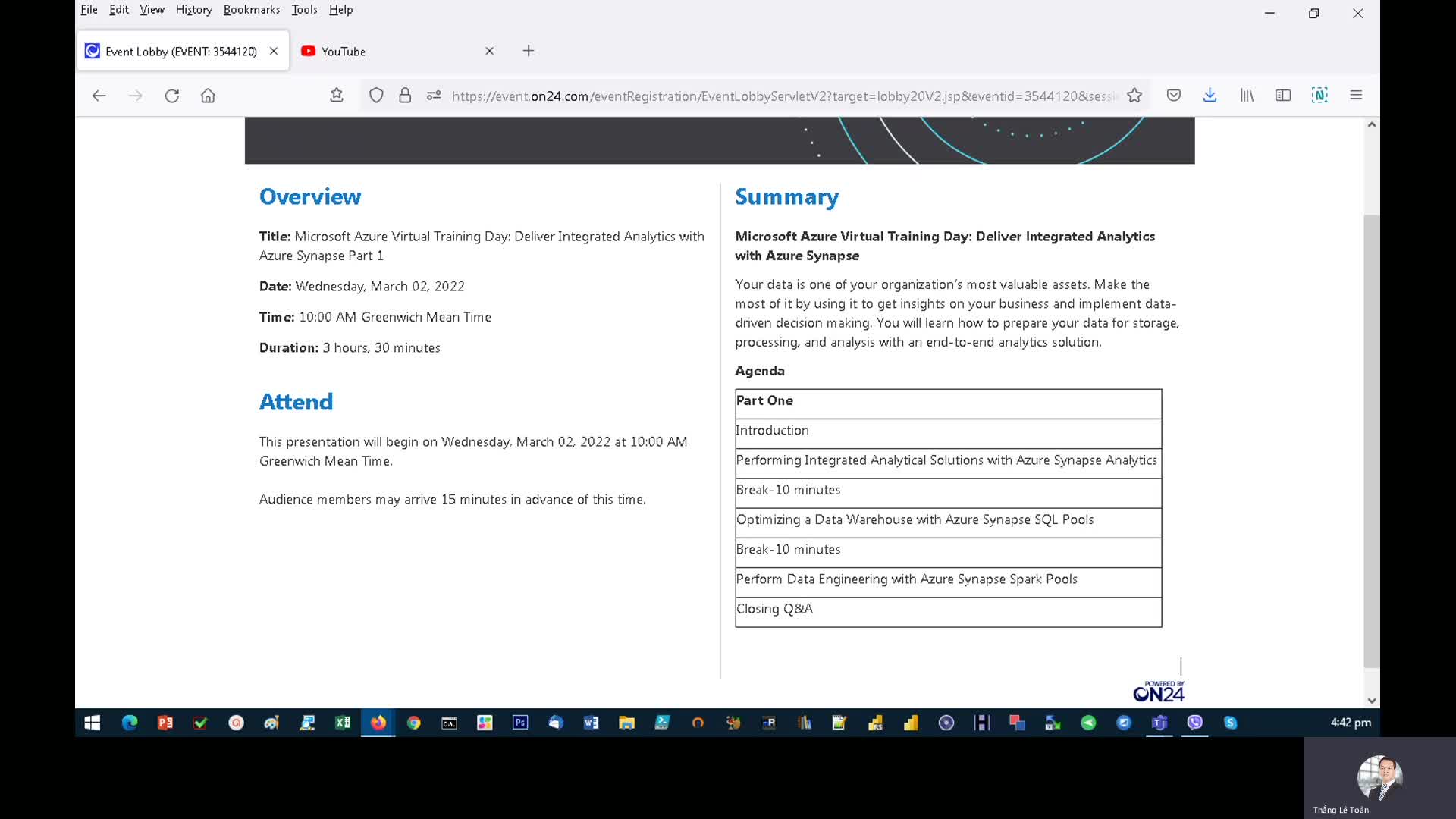Click the Powered by ON24 logo
This screenshot has height=819, width=1456.
[x=1158, y=691]
